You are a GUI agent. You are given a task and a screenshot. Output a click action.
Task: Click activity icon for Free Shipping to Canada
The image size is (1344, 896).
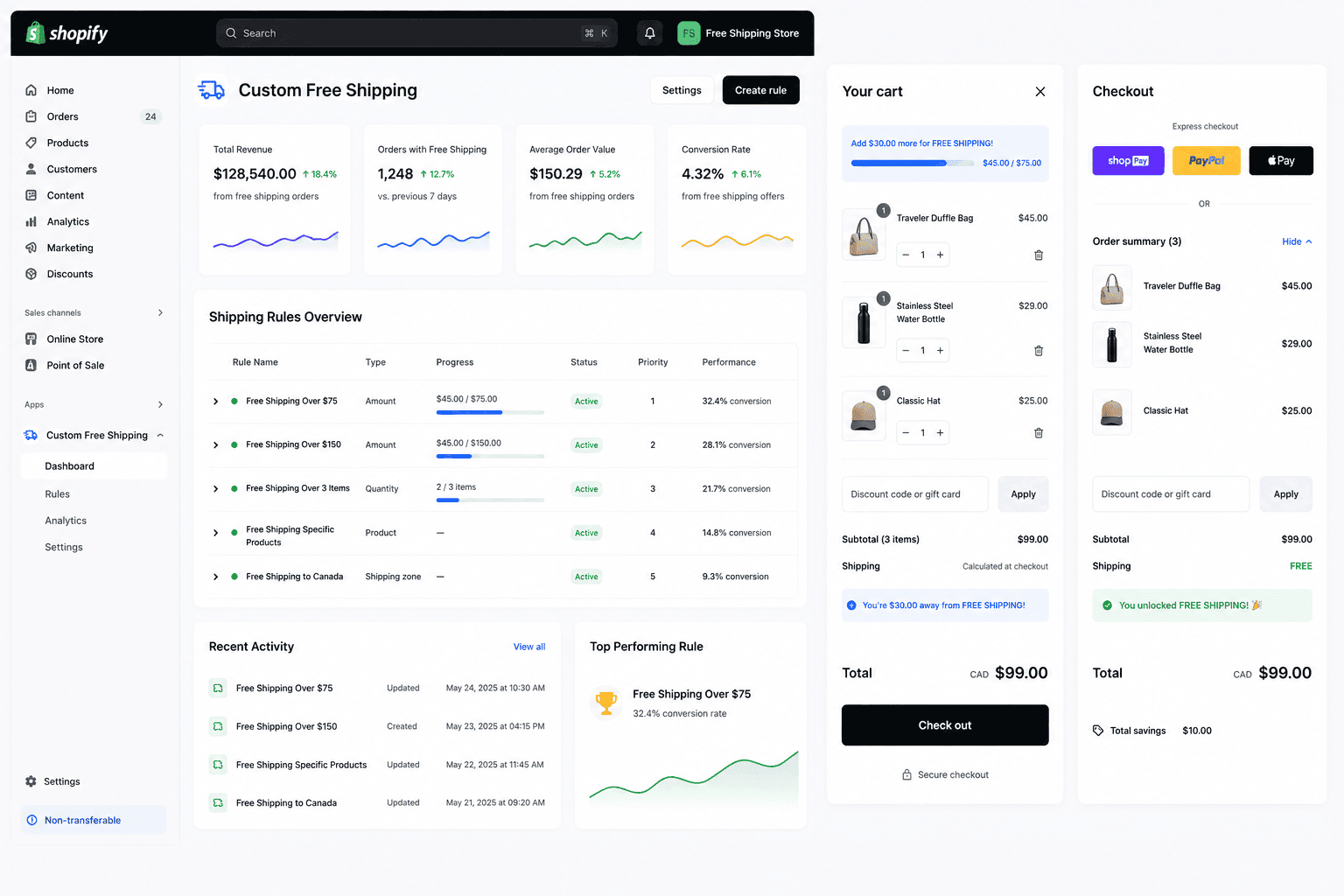[217, 802]
